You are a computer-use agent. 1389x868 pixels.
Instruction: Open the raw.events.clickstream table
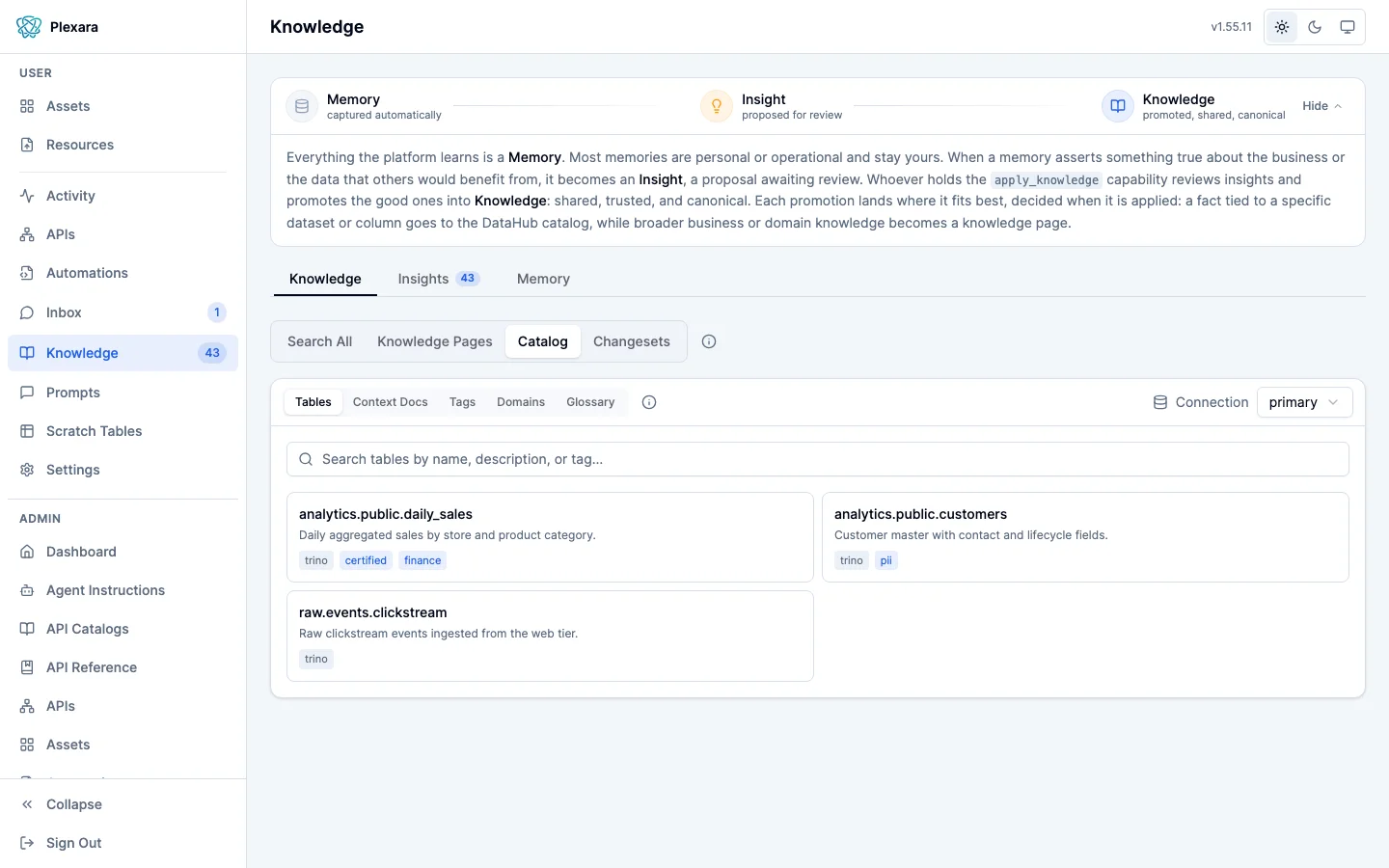tap(550, 636)
